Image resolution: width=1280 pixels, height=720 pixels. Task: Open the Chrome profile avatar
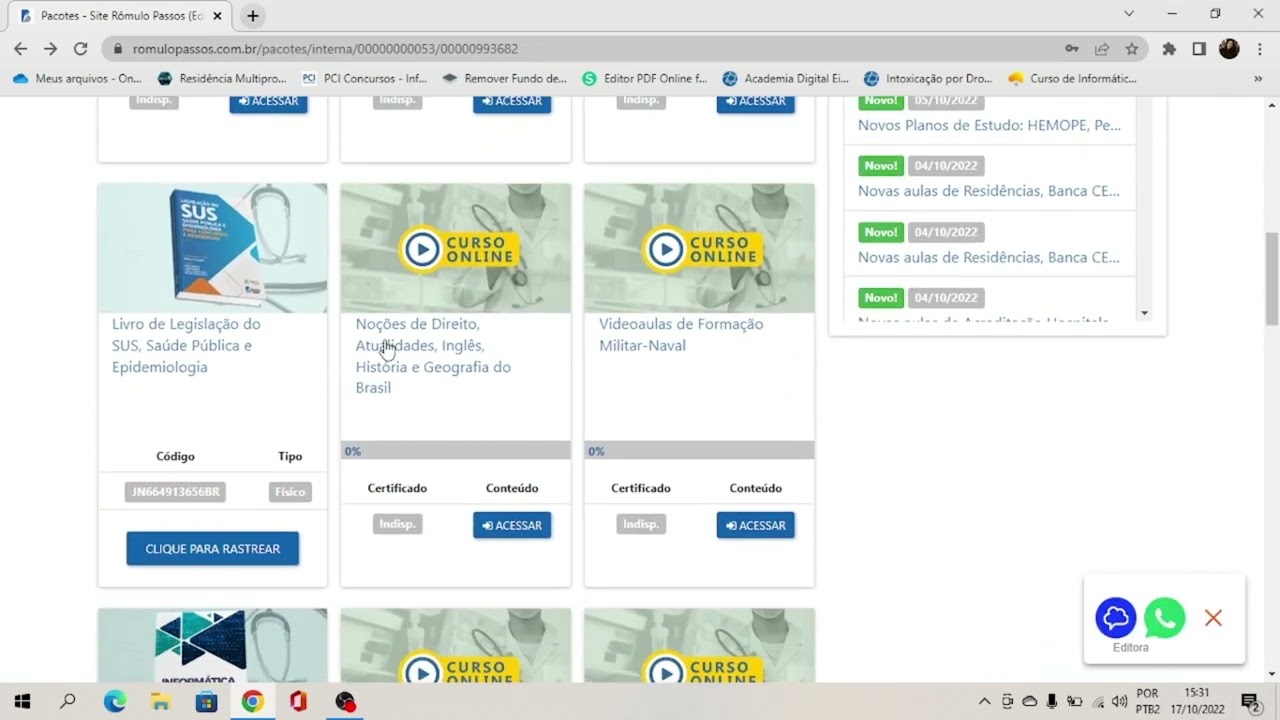[1229, 48]
